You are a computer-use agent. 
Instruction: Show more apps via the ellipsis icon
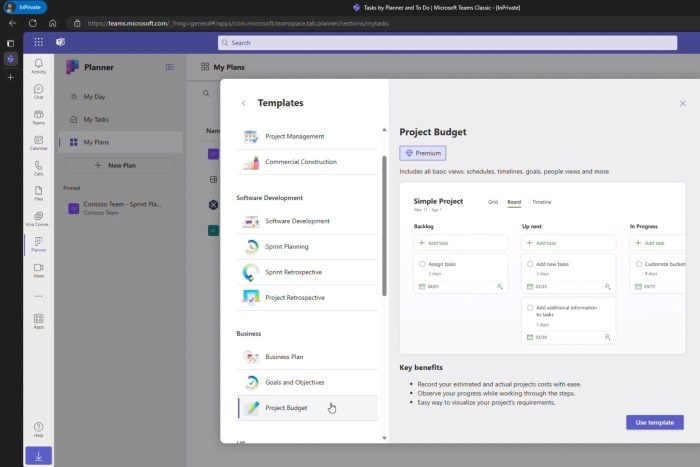coord(38,296)
